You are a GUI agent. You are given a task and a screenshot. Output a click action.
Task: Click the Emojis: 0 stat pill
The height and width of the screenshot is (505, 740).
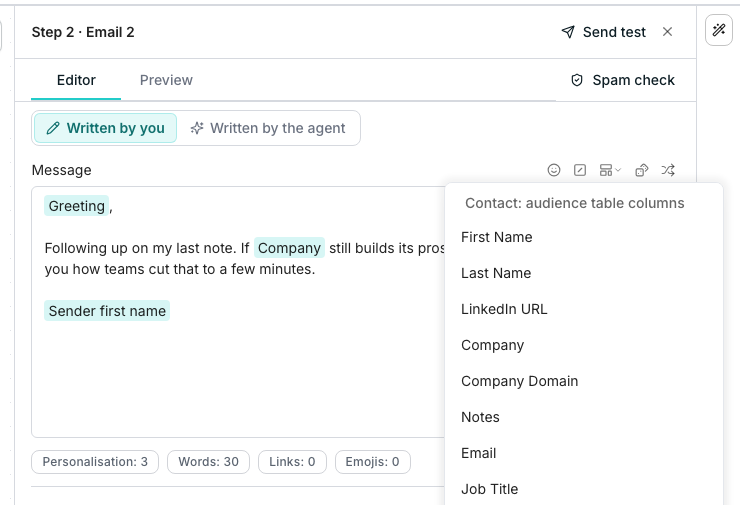pos(372,462)
